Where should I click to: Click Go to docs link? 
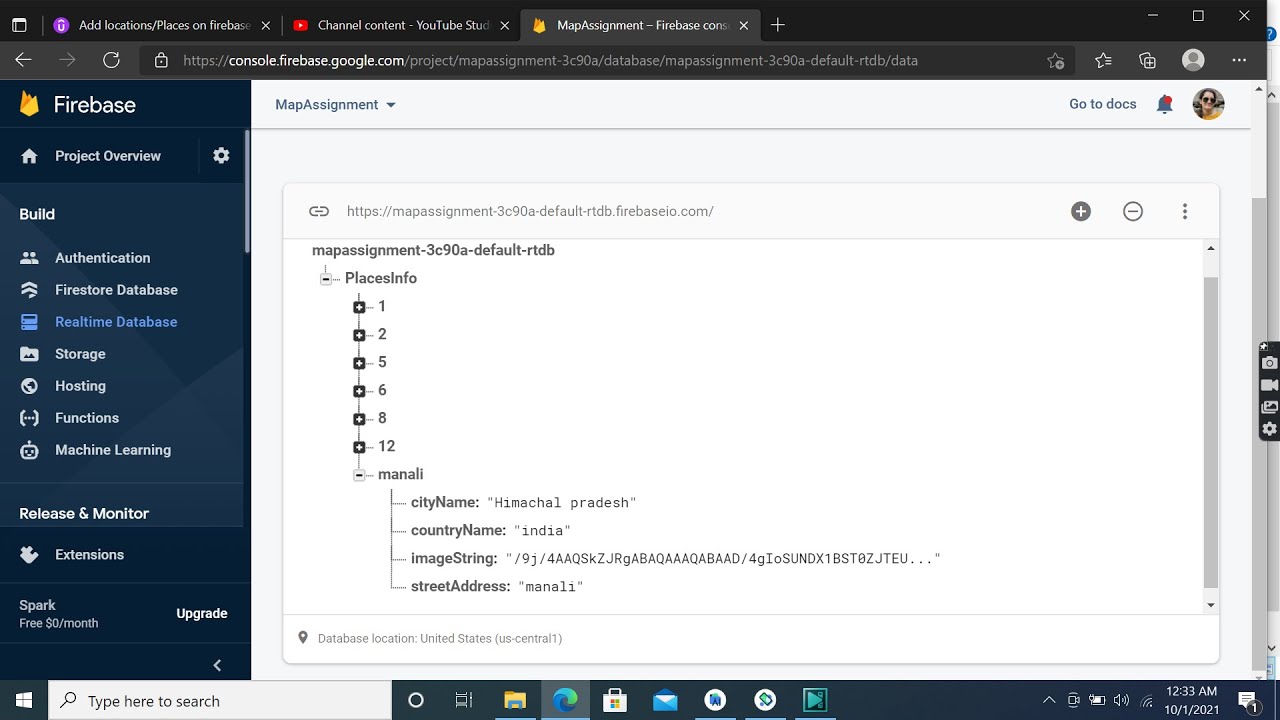tap(1102, 104)
